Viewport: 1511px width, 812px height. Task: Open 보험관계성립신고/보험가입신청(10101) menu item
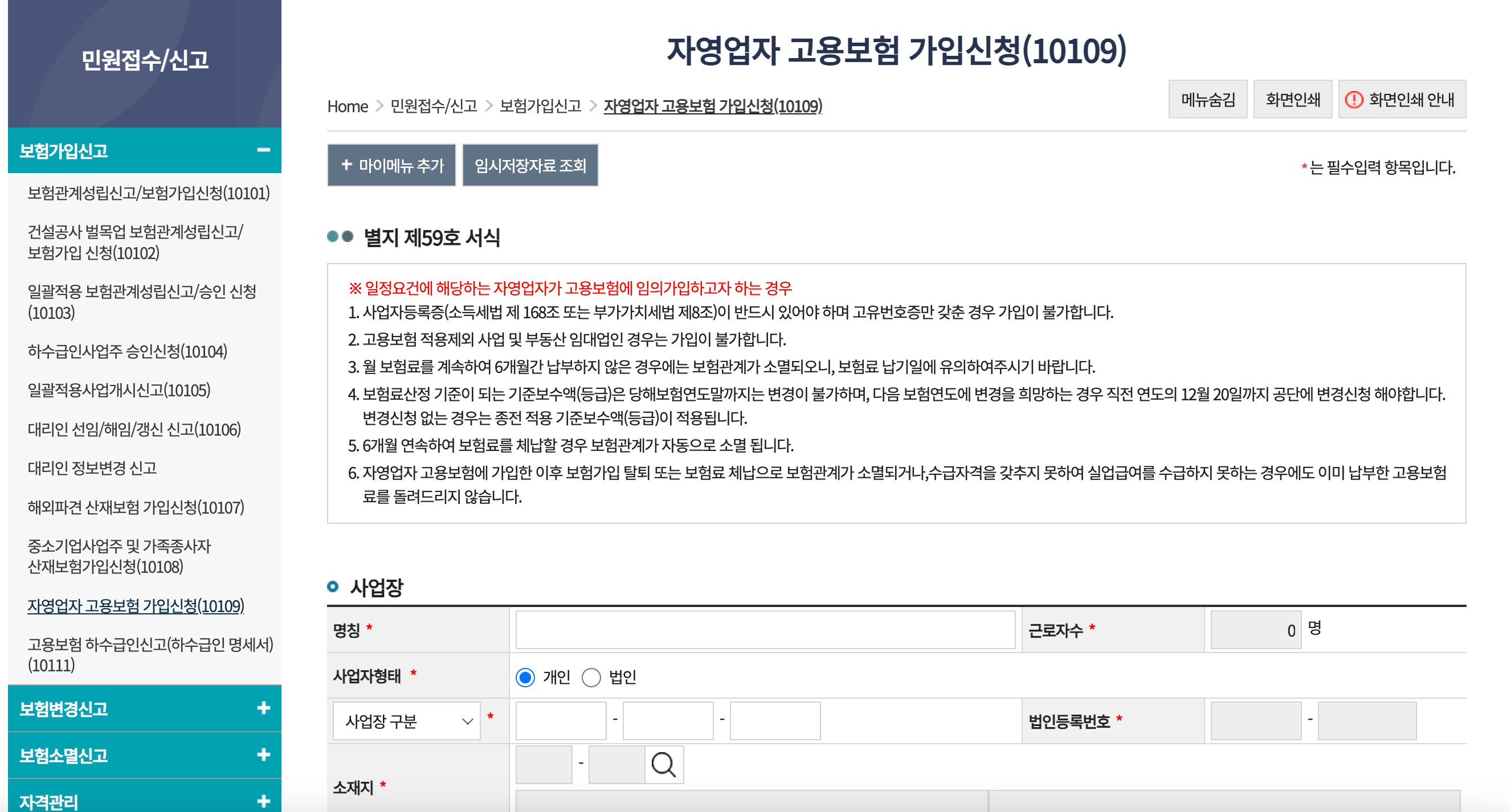click(x=148, y=193)
